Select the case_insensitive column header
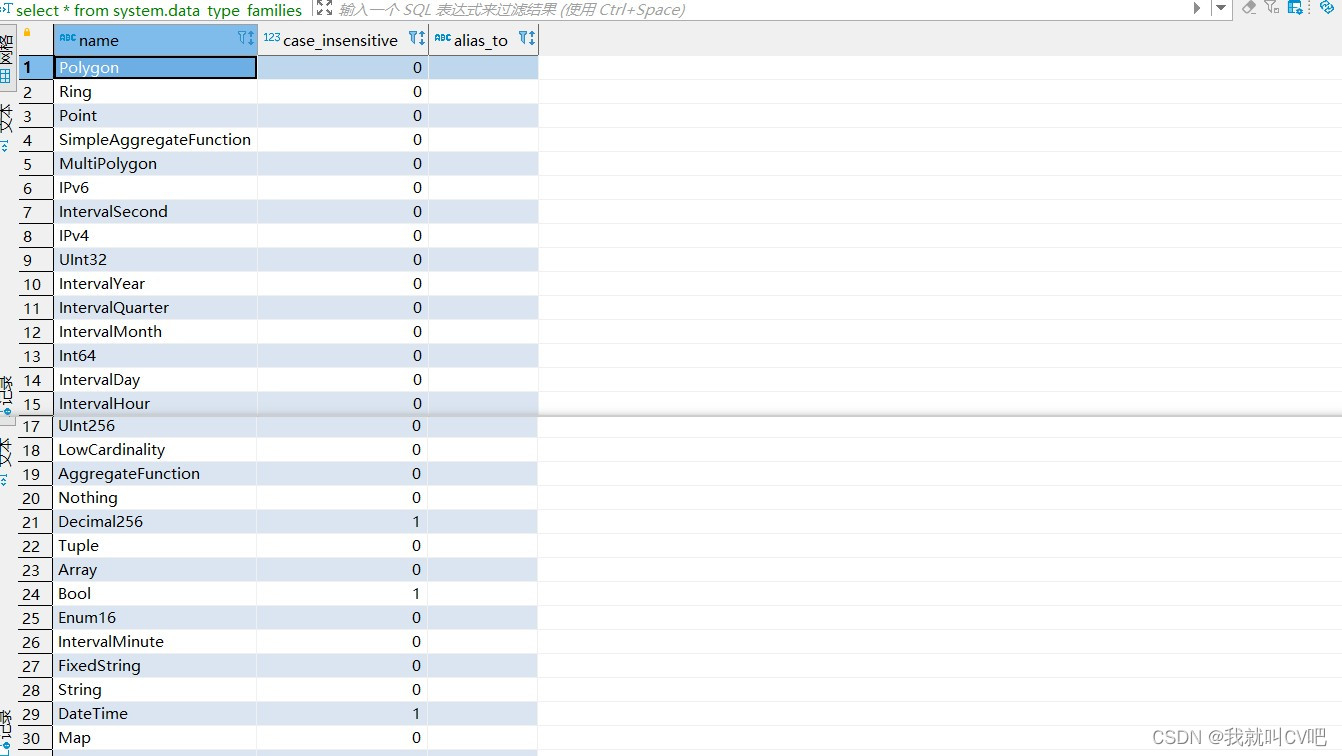Image resolution: width=1342 pixels, height=756 pixels. pyautogui.click(x=343, y=40)
